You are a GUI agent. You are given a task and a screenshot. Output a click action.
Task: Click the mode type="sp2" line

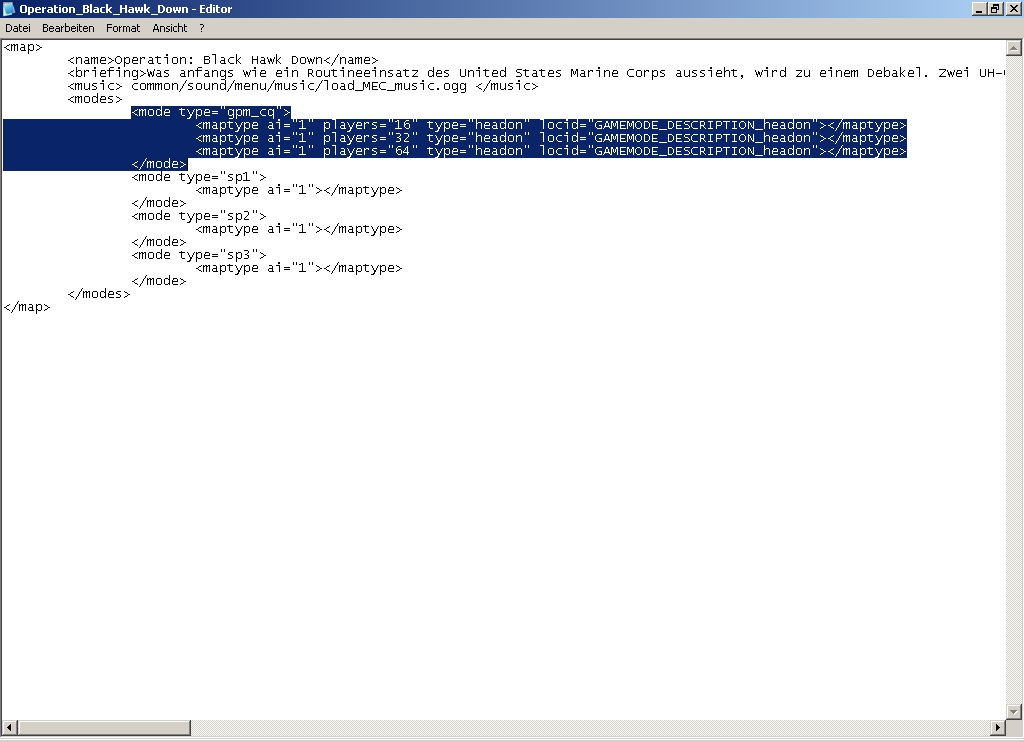(199, 216)
